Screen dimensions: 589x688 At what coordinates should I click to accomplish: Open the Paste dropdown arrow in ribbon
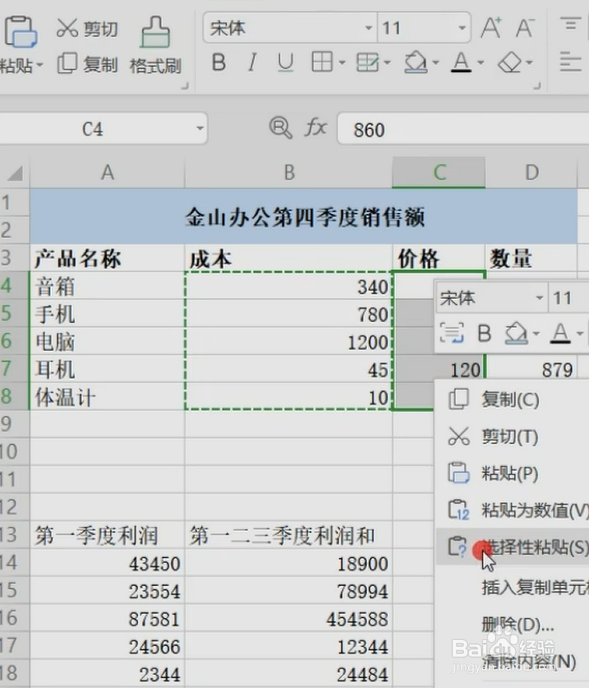tap(40, 65)
